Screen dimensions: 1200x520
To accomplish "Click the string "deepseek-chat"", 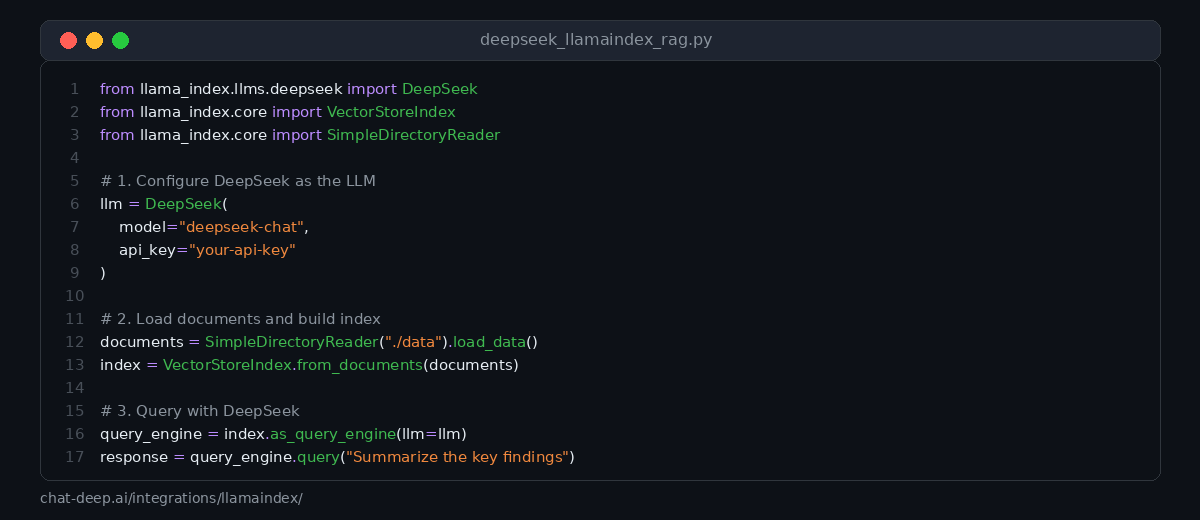I will point(240,227).
